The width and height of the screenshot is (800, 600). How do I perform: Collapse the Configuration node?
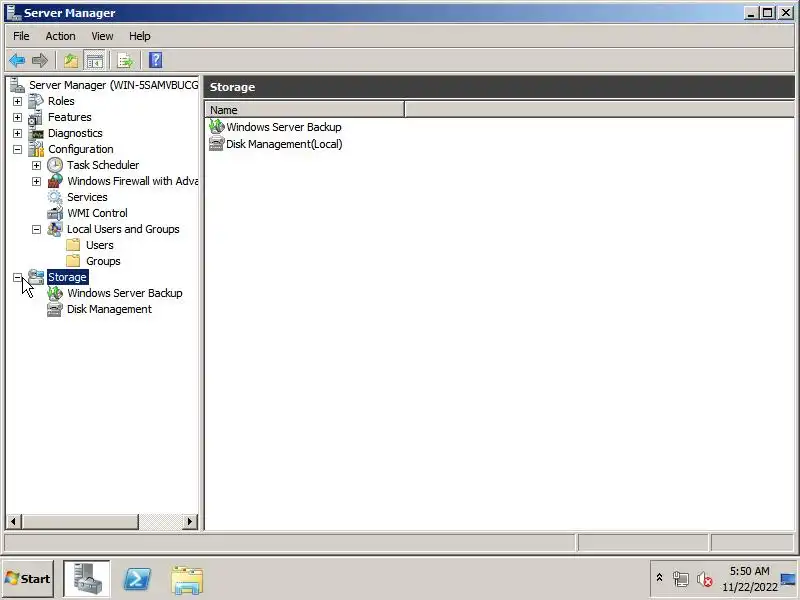tap(17, 149)
